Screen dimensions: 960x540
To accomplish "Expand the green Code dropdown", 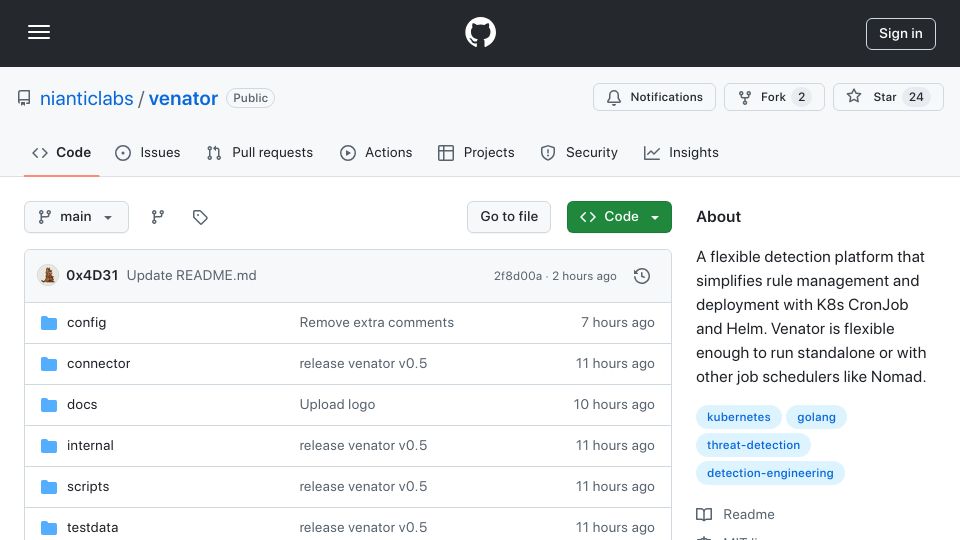I will pyautogui.click(x=619, y=217).
